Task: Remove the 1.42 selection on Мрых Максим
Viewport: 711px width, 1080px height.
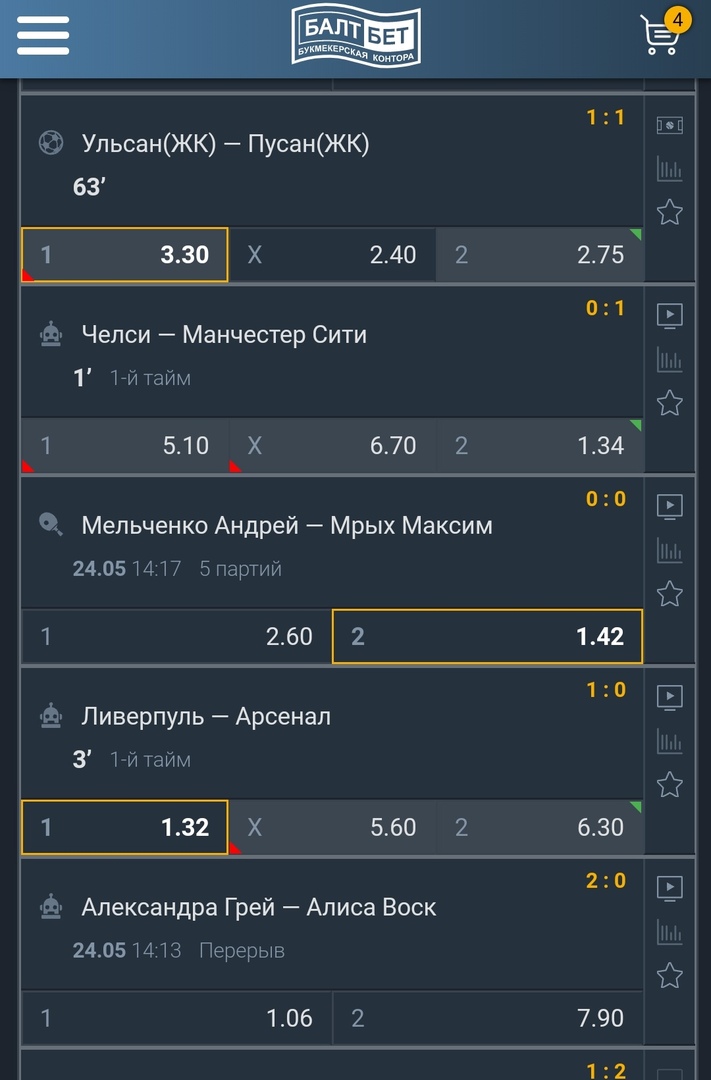Action: coord(487,637)
